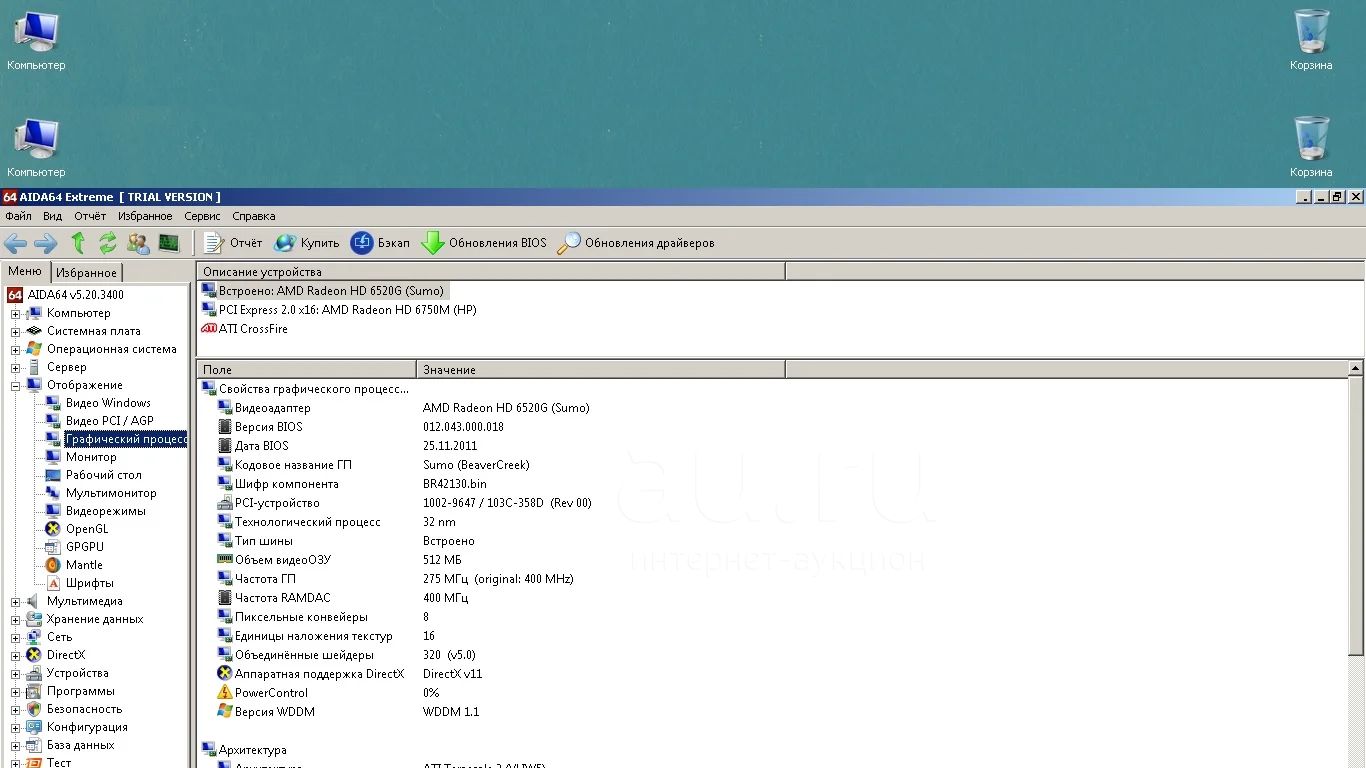Select the OpenGL tree item
1366x768 pixels.
coord(77,529)
